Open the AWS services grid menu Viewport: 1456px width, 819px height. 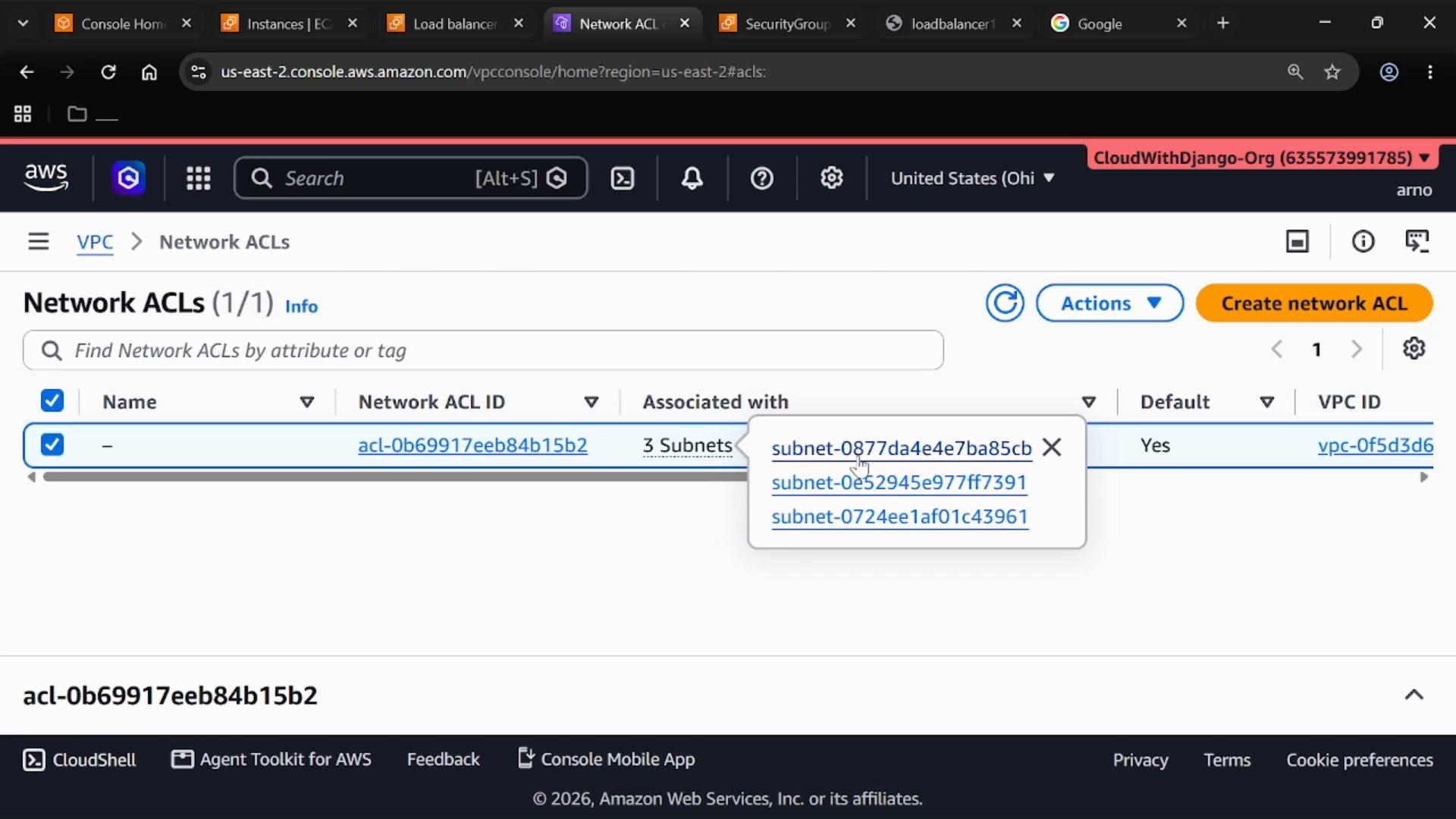coord(199,178)
